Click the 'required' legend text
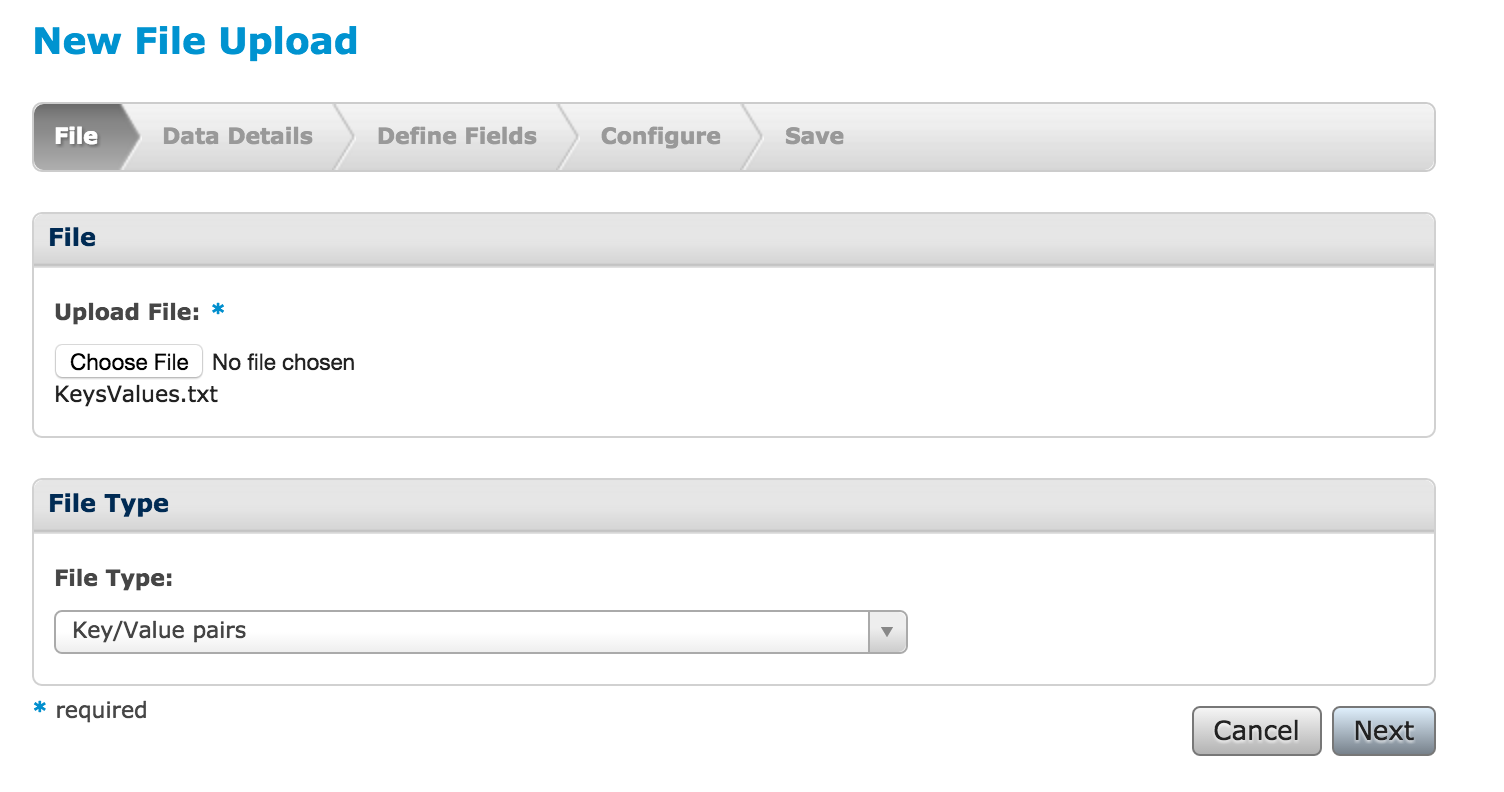This screenshot has width=1504, height=792. coord(101,710)
